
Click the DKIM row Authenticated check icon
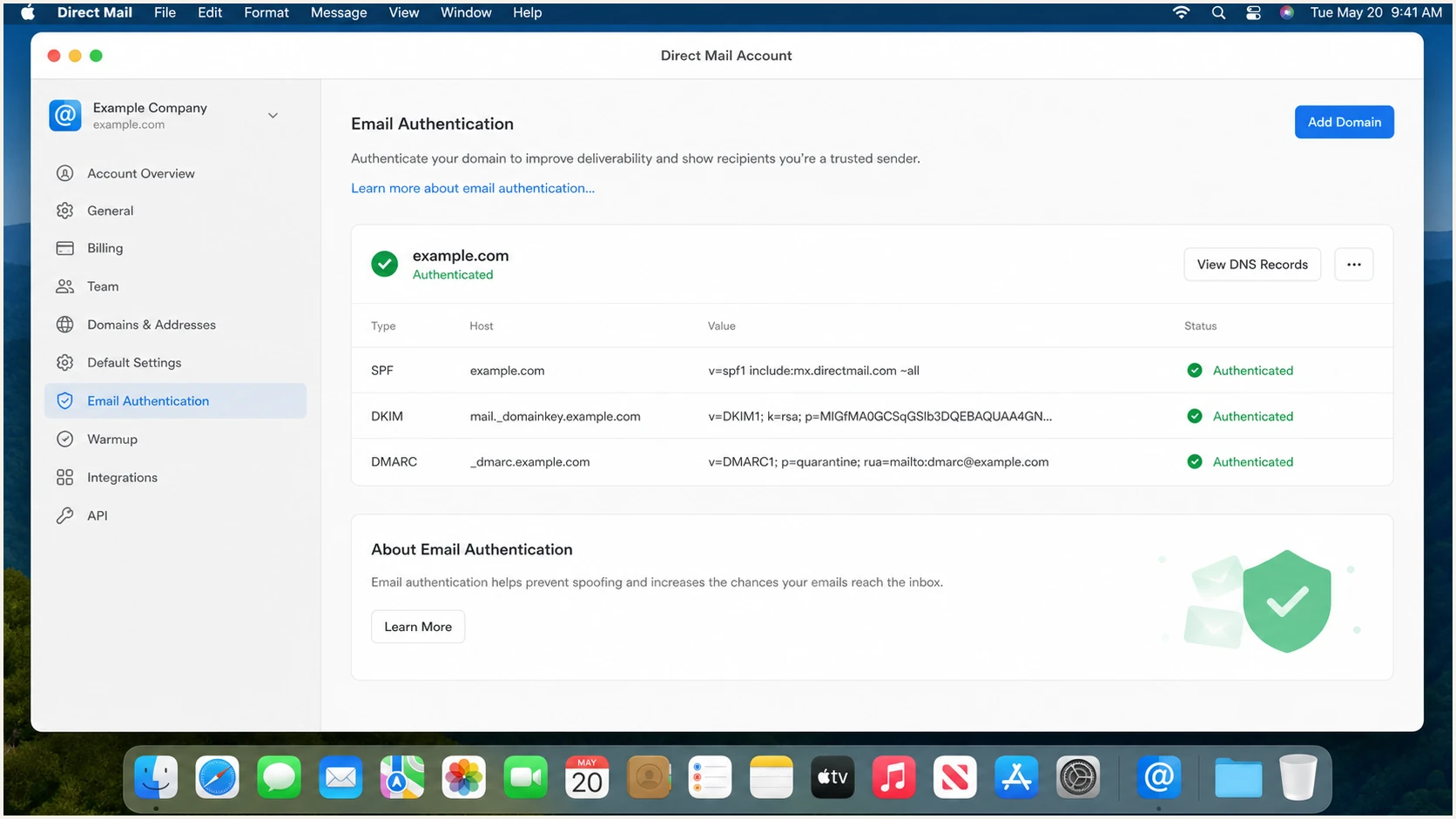1195,416
